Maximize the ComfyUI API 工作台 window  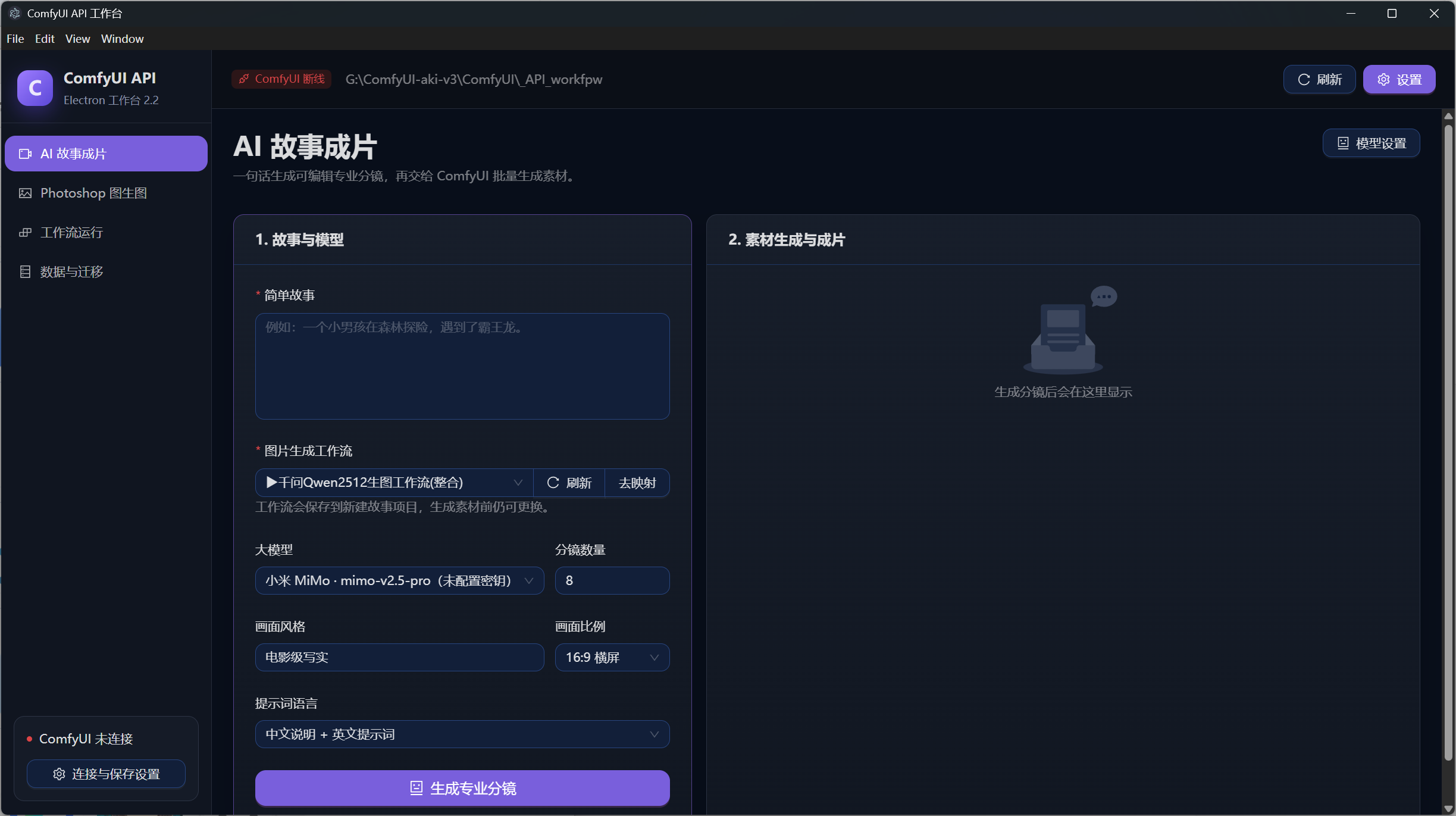tap(1392, 13)
